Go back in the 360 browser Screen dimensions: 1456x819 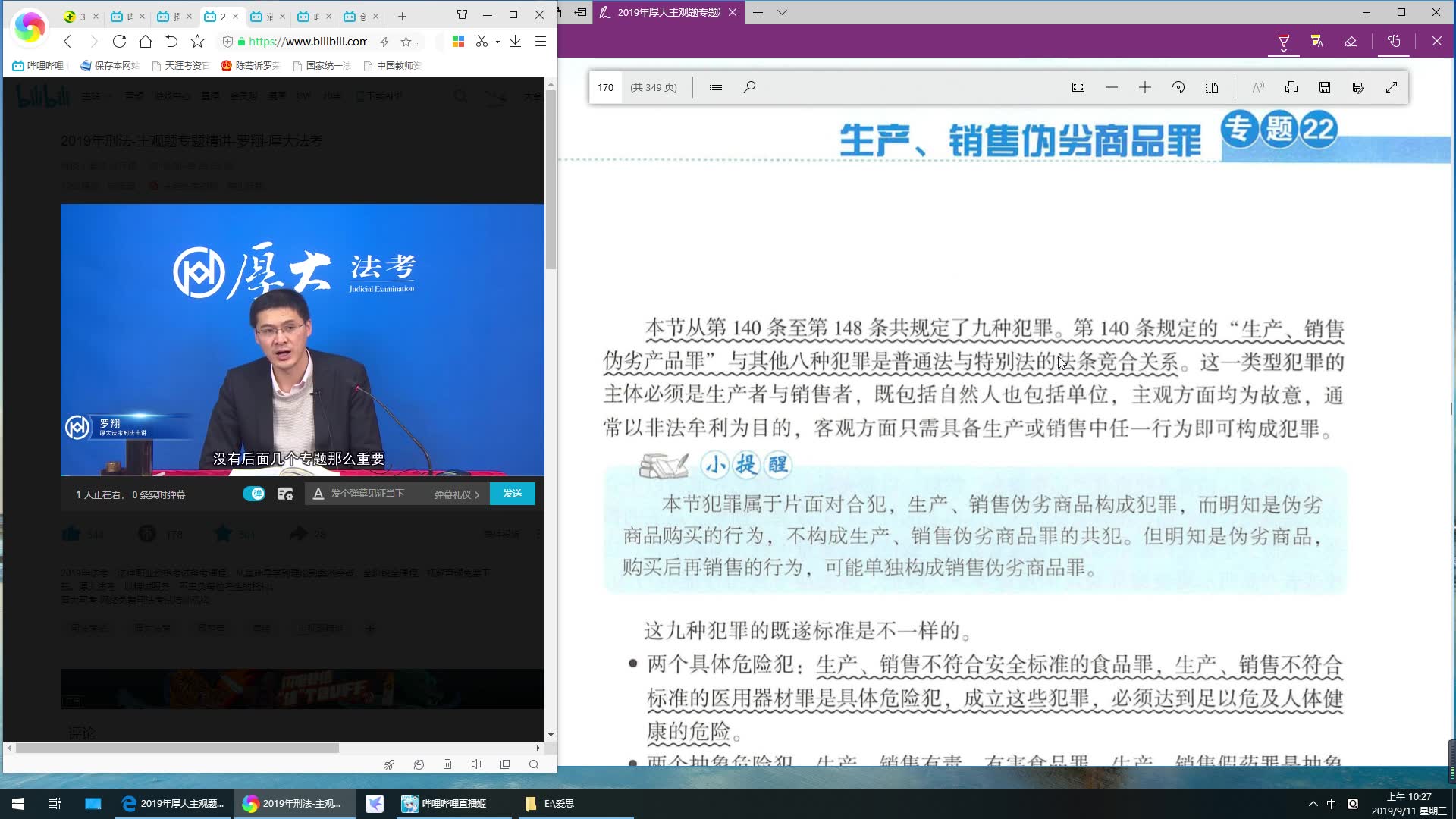pos(67,42)
